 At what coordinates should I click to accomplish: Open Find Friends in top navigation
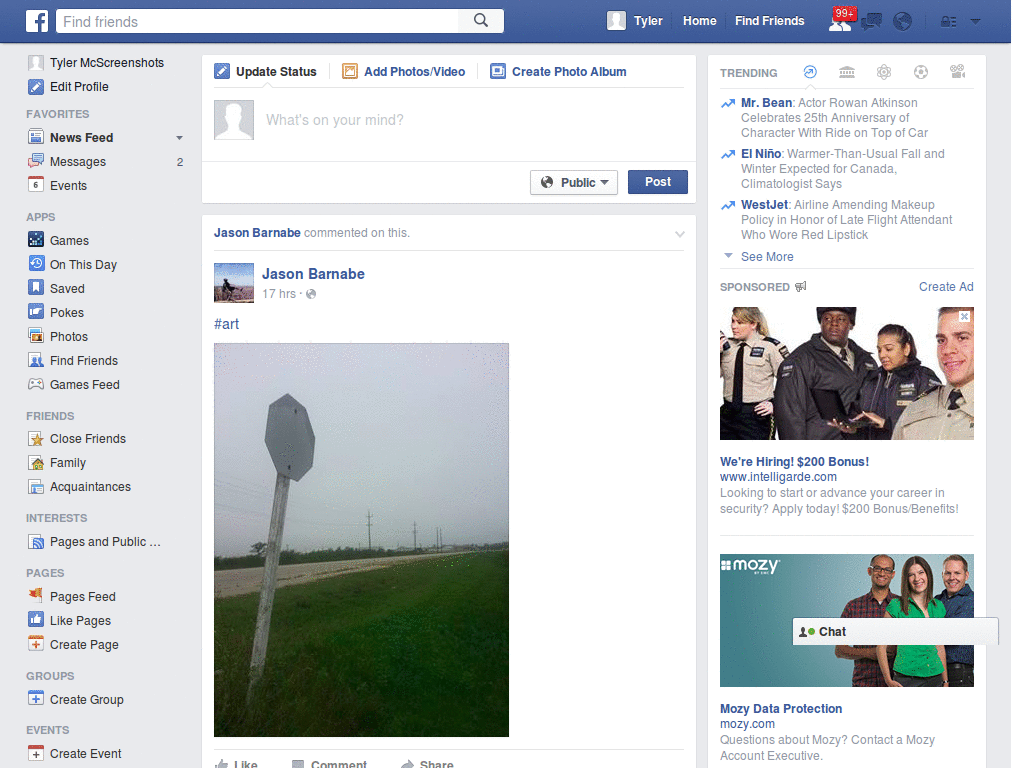[x=769, y=21]
